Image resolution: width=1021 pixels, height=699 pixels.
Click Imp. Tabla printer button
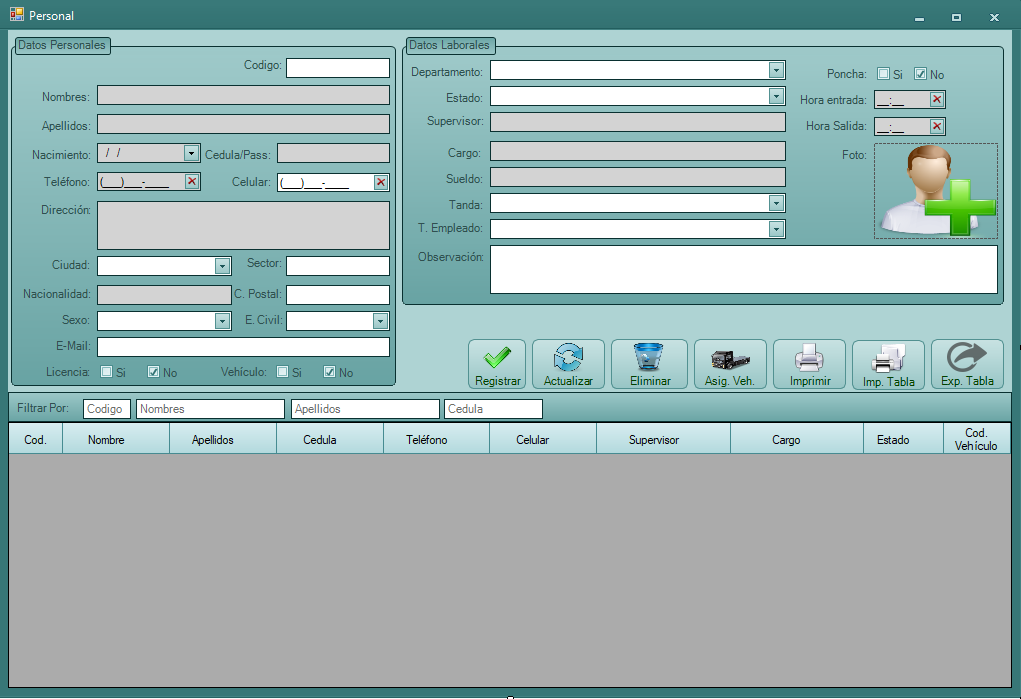point(888,365)
